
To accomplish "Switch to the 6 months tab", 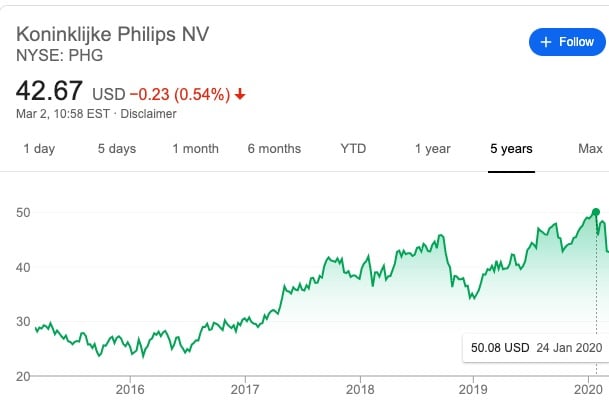I will click(274, 149).
